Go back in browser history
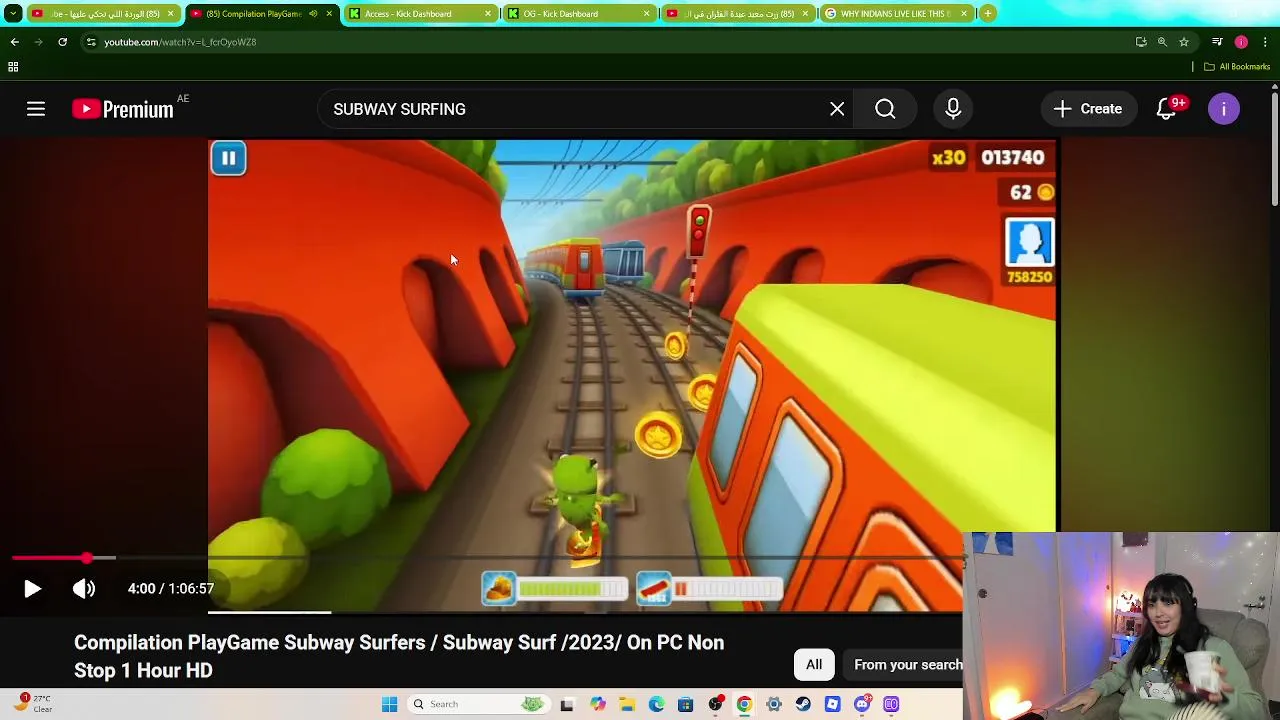The width and height of the screenshot is (1280, 720). [14, 42]
